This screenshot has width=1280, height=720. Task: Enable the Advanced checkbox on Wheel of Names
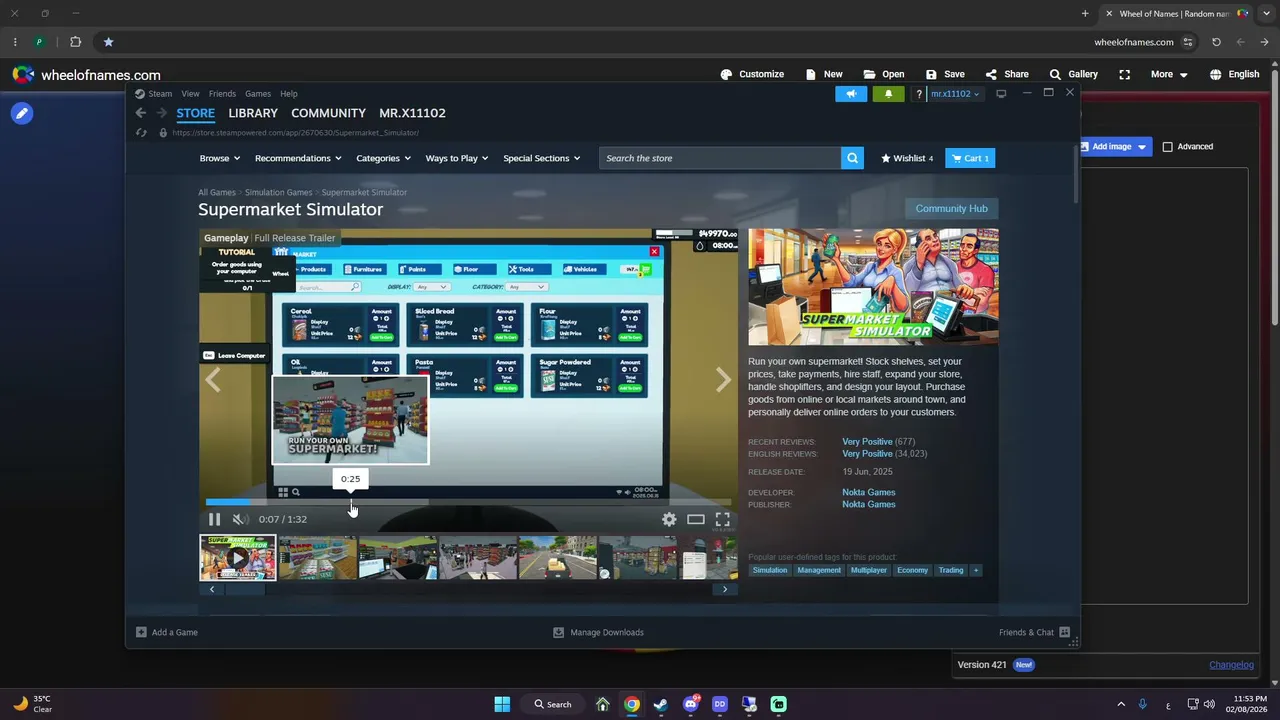point(1167,147)
